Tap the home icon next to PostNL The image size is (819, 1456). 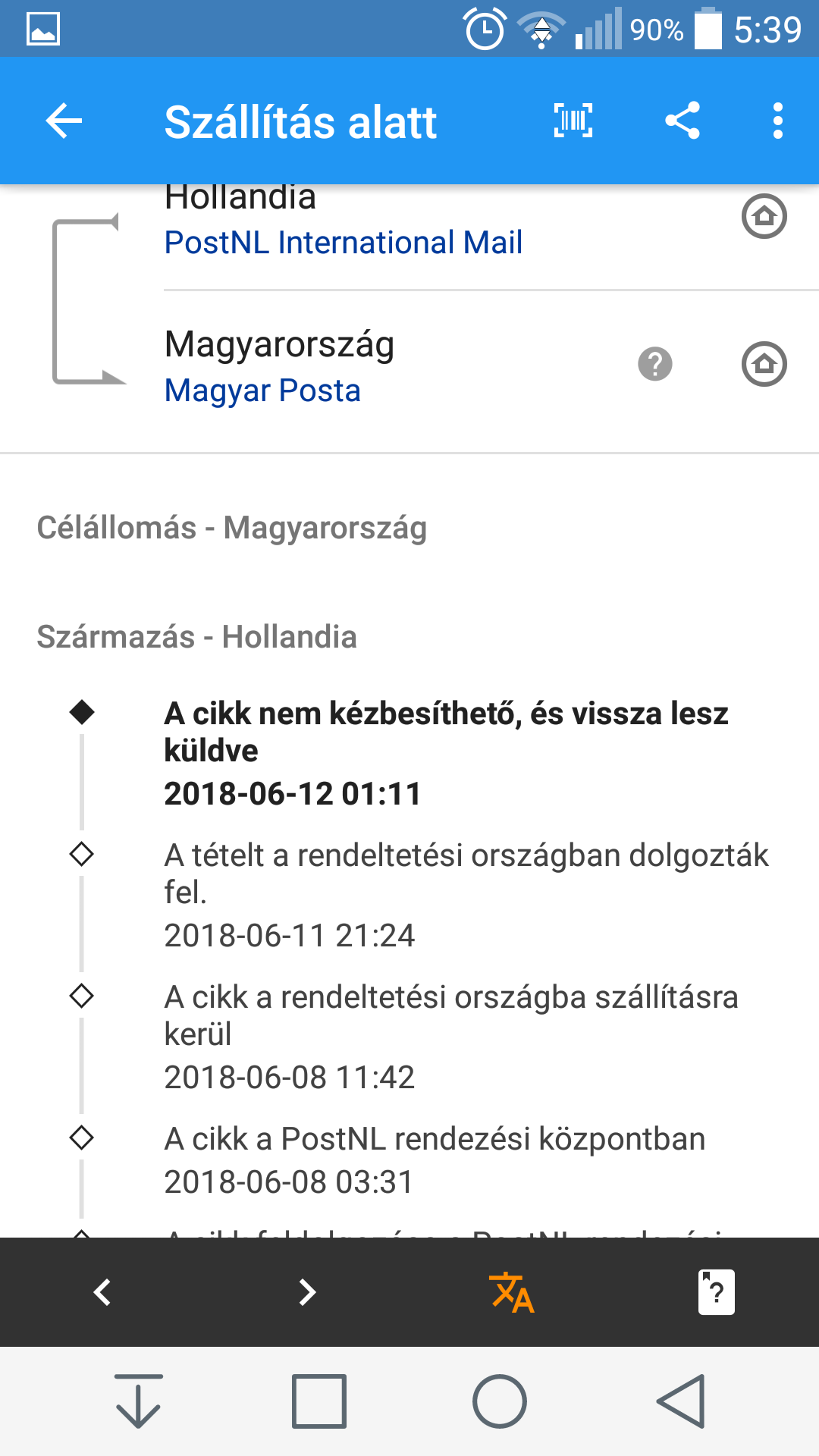click(x=764, y=216)
